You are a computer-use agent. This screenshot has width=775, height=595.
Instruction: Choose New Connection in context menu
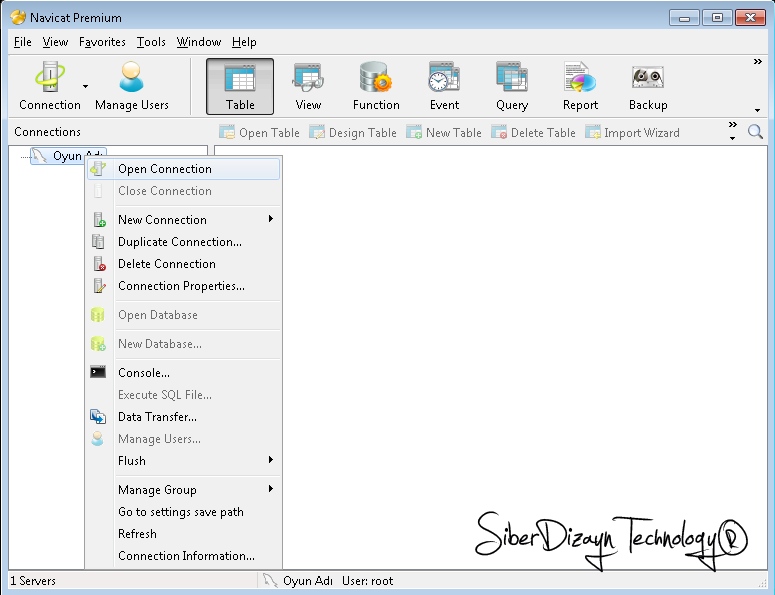183,220
